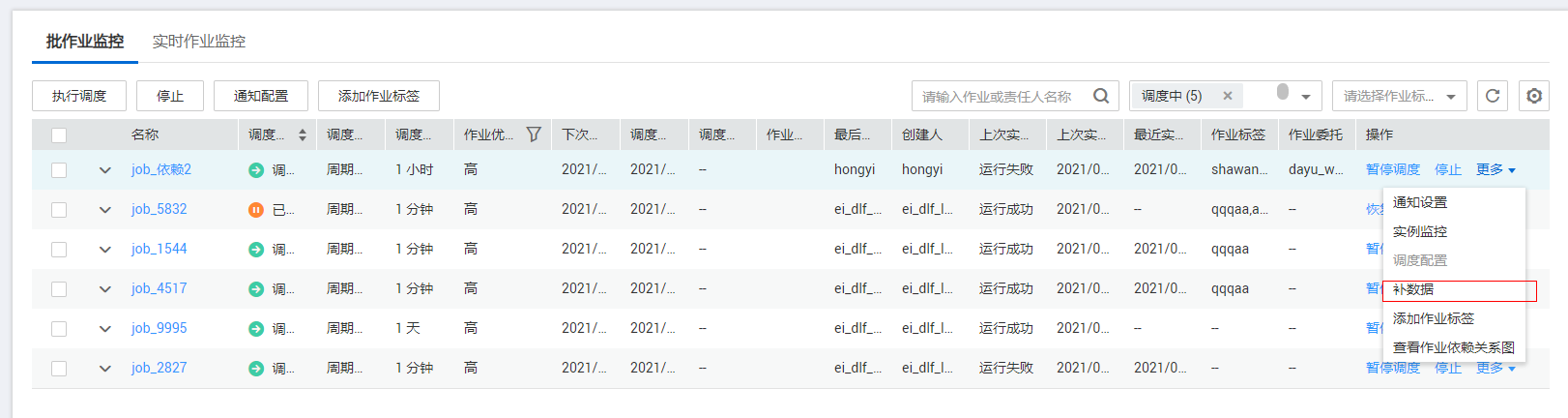Focus the job name search field
The image size is (1568, 418).
click(1001, 96)
